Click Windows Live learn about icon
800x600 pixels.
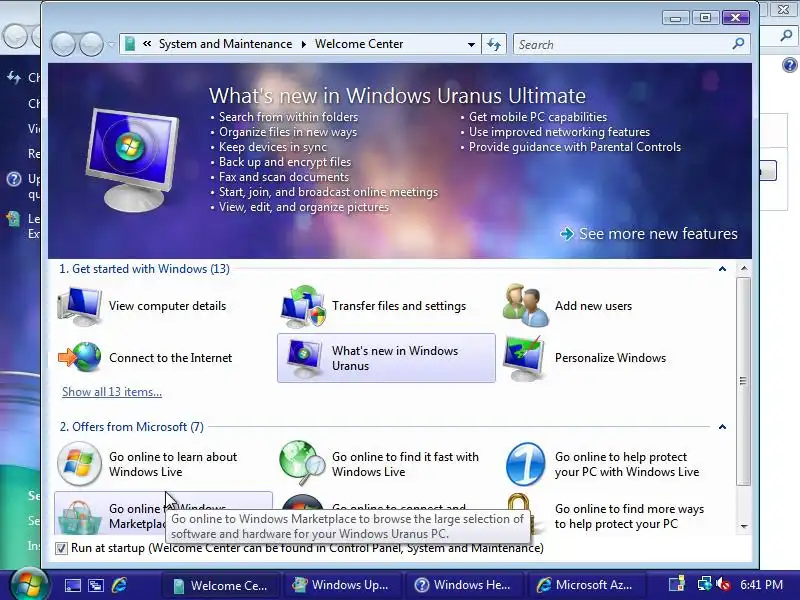[x=79, y=463]
